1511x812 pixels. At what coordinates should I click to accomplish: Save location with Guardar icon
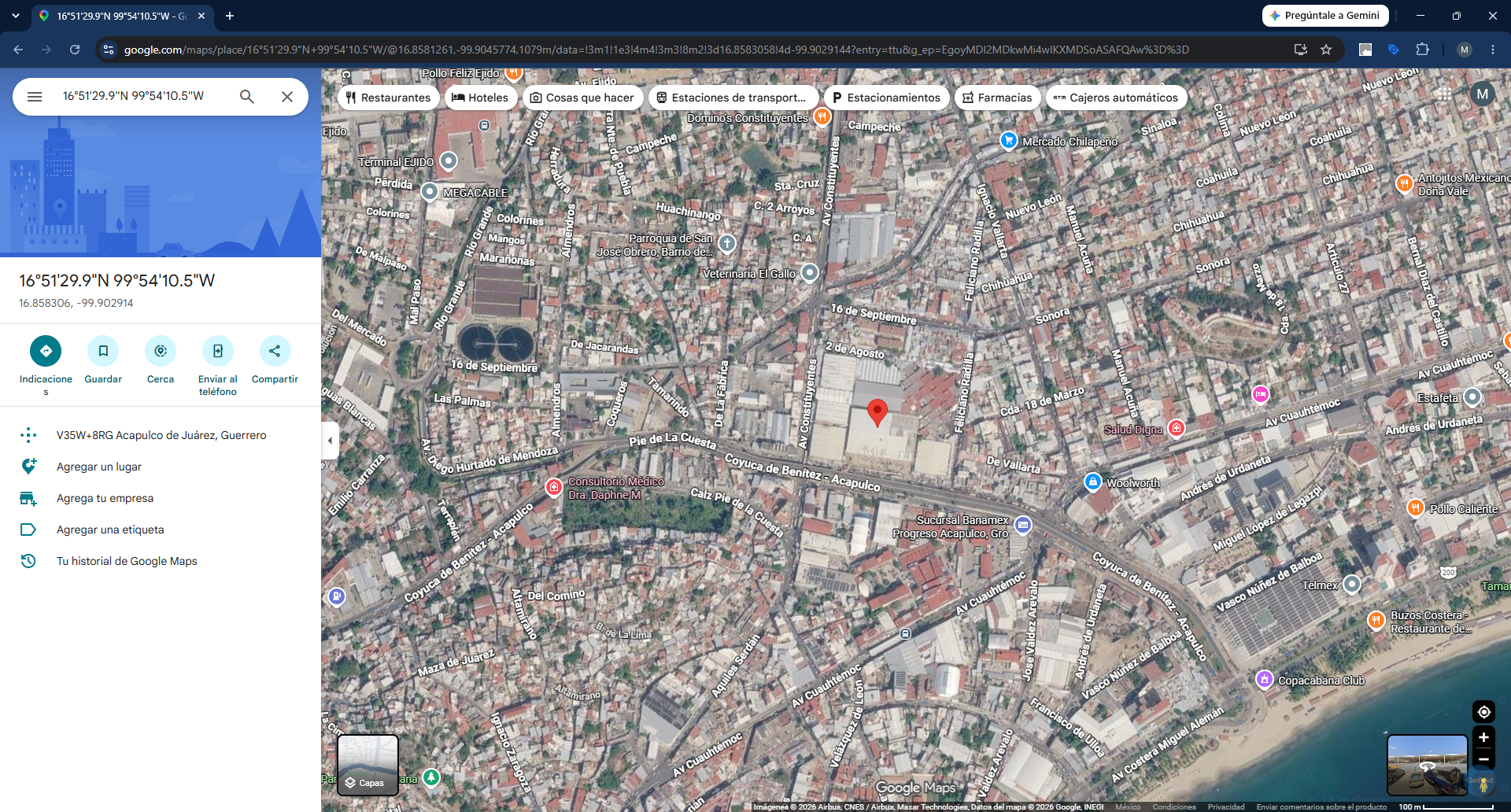103,351
